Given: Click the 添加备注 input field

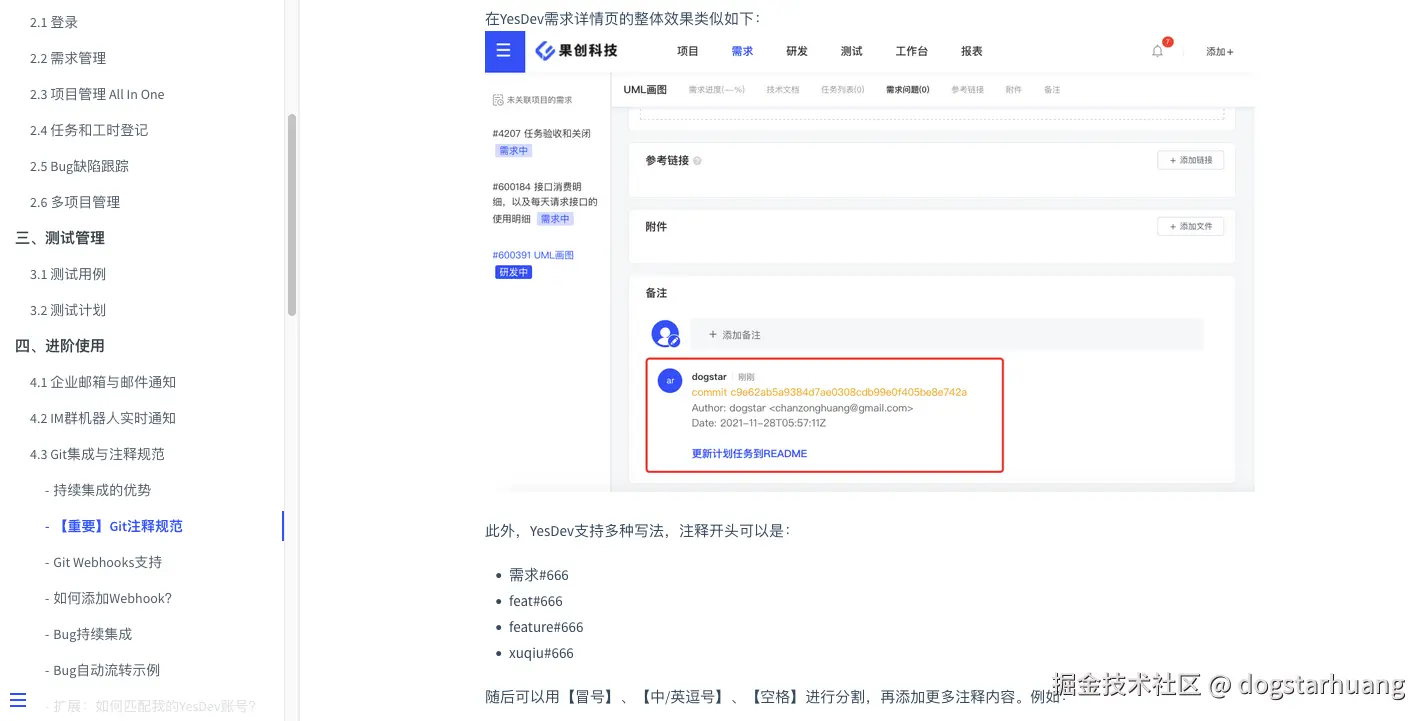Looking at the screenshot, I should pyautogui.click(x=947, y=334).
